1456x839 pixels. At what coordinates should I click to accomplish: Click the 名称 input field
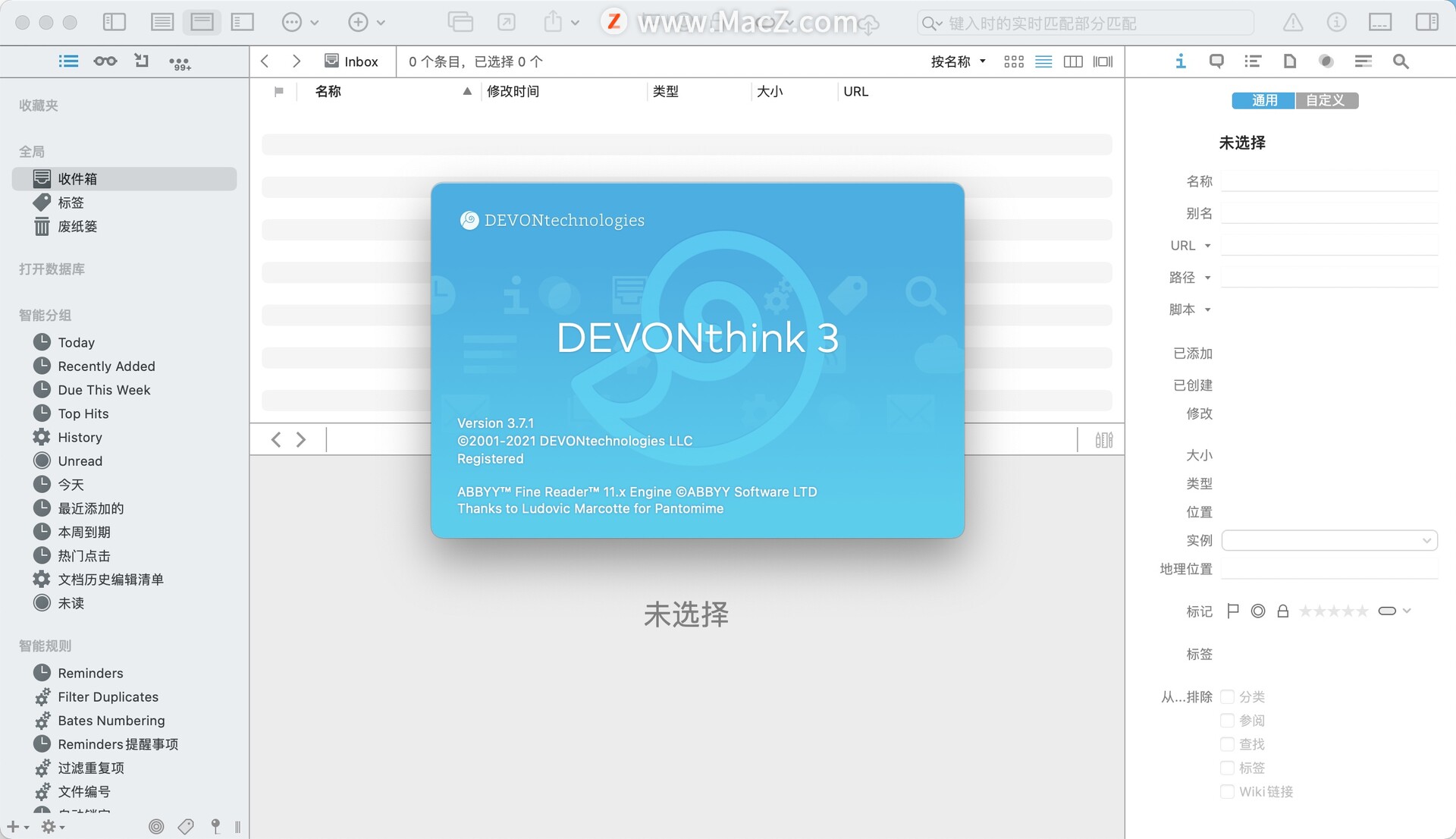point(1329,181)
